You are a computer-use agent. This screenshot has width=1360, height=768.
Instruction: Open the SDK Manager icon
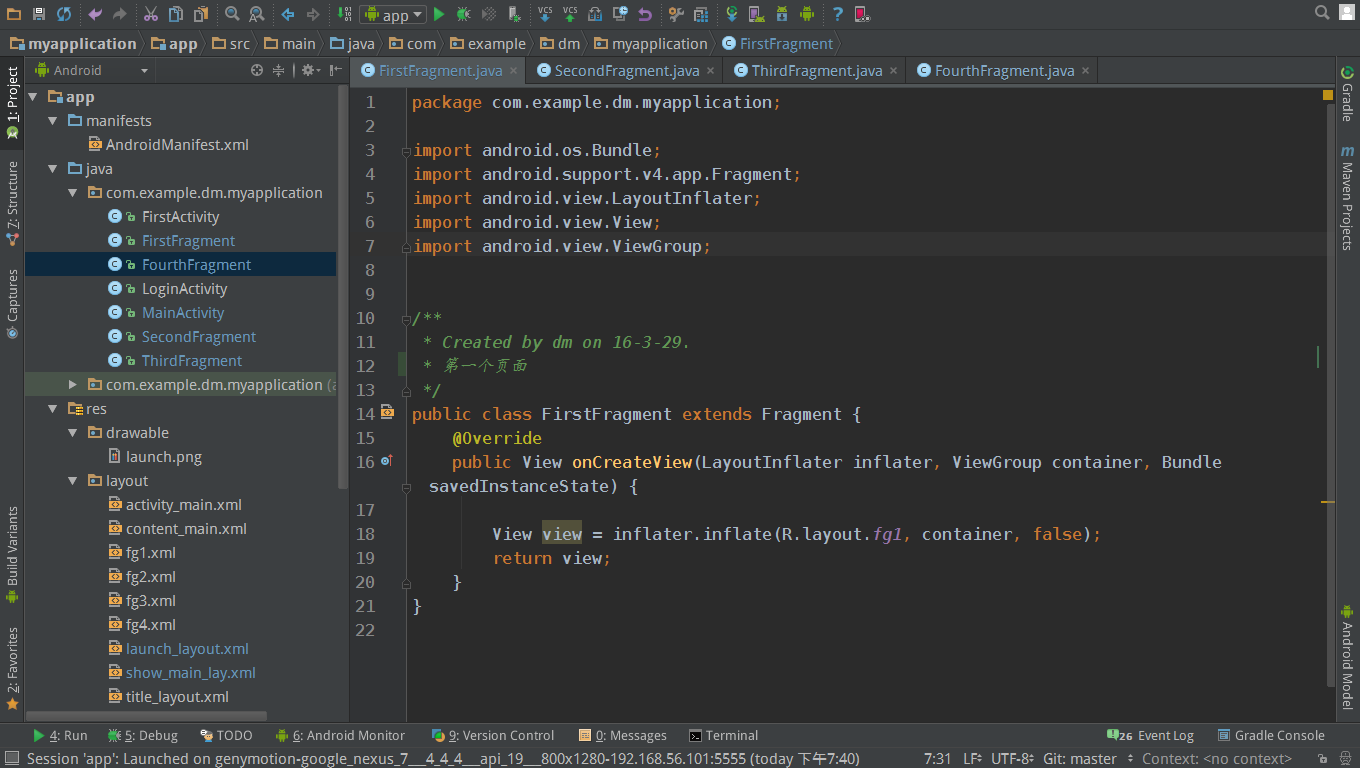782,14
